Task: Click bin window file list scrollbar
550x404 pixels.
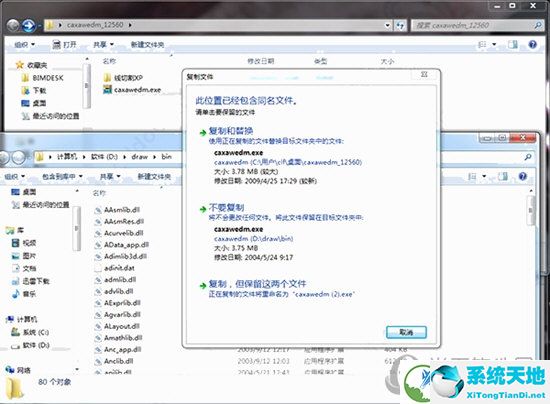Action: tap(531, 210)
